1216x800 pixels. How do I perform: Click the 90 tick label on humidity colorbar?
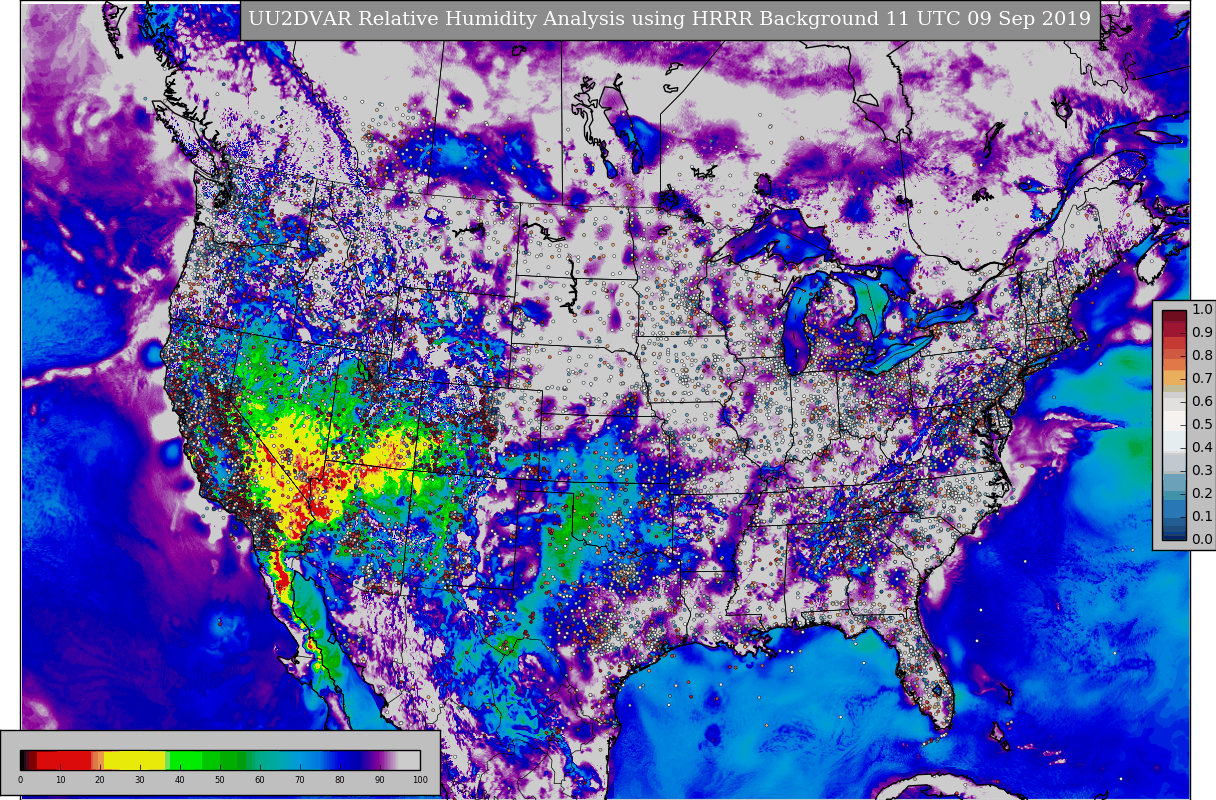[x=380, y=780]
